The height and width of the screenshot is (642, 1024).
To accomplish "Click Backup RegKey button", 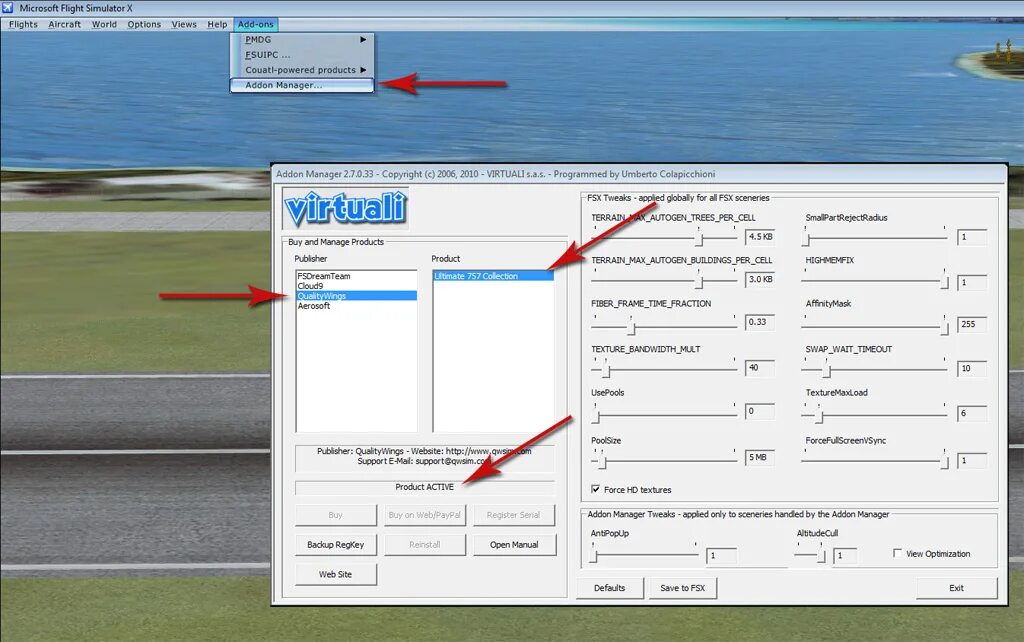I will tap(336, 545).
